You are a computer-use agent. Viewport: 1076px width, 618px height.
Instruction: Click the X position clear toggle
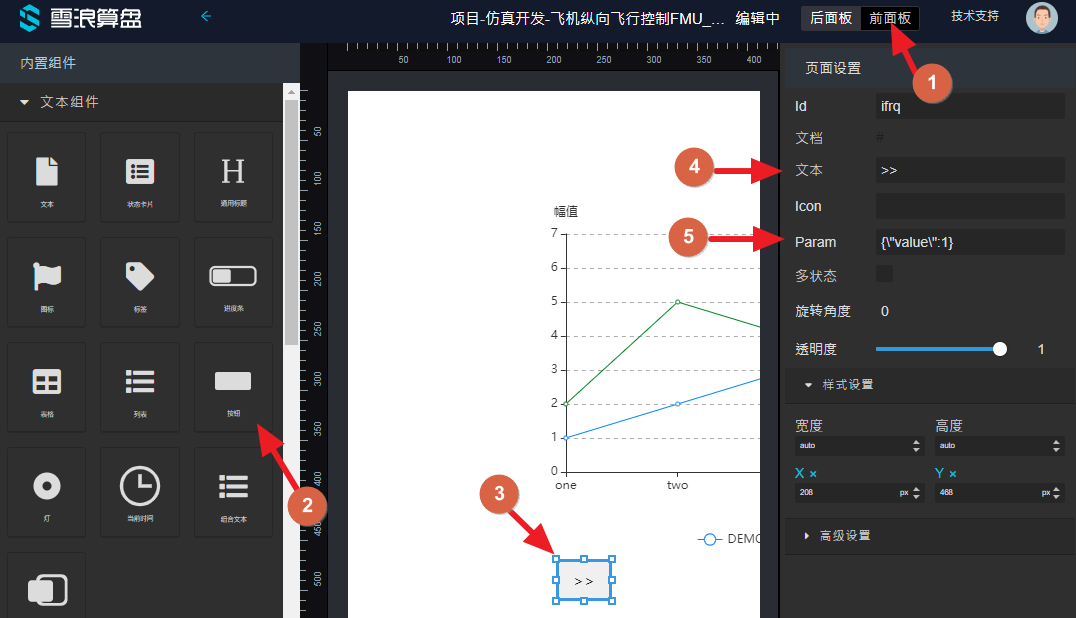tap(813, 474)
